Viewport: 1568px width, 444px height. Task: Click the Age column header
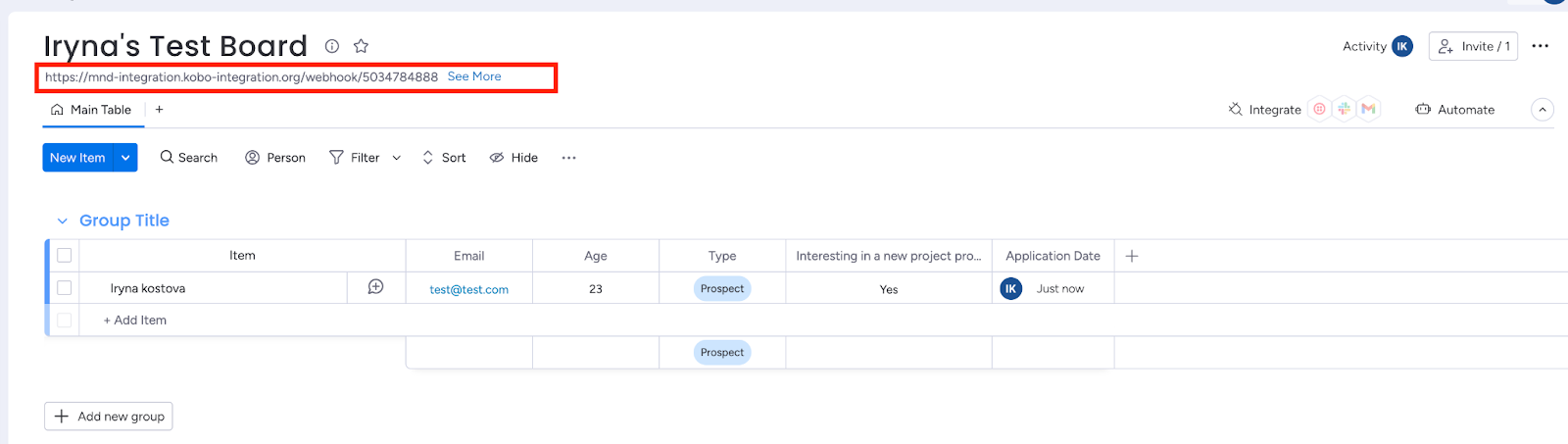click(596, 256)
